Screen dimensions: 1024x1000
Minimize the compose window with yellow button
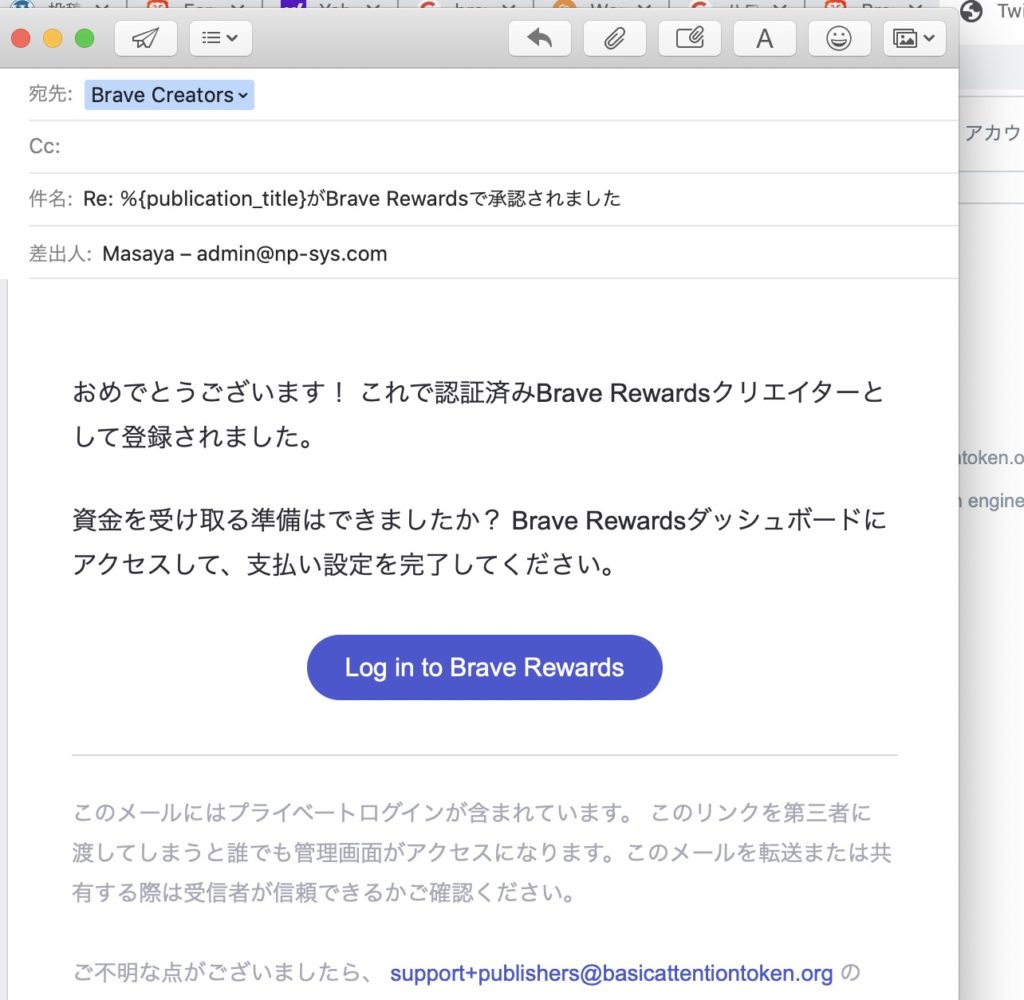tap(53, 39)
